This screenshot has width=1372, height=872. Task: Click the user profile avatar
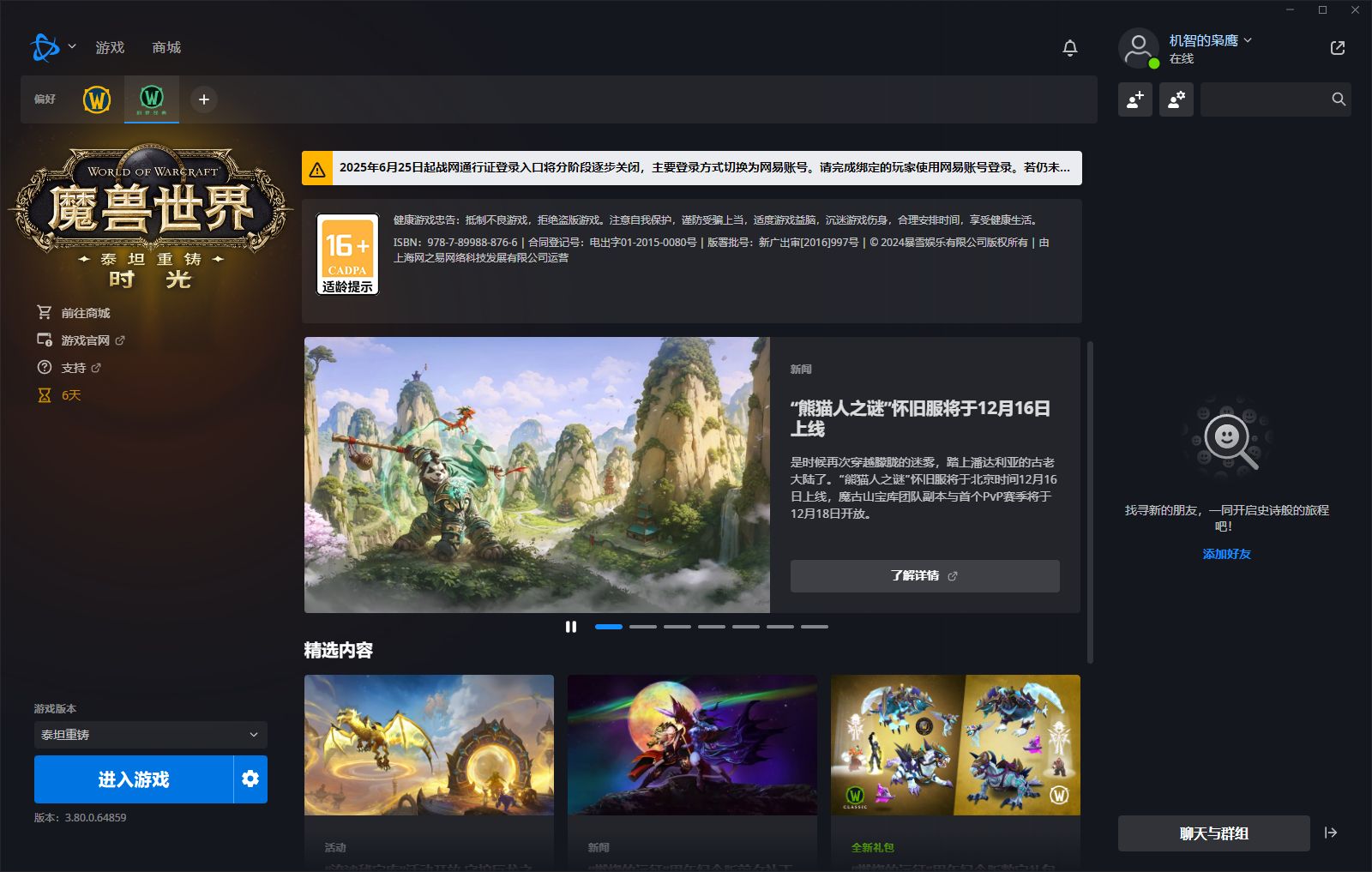click(1139, 48)
